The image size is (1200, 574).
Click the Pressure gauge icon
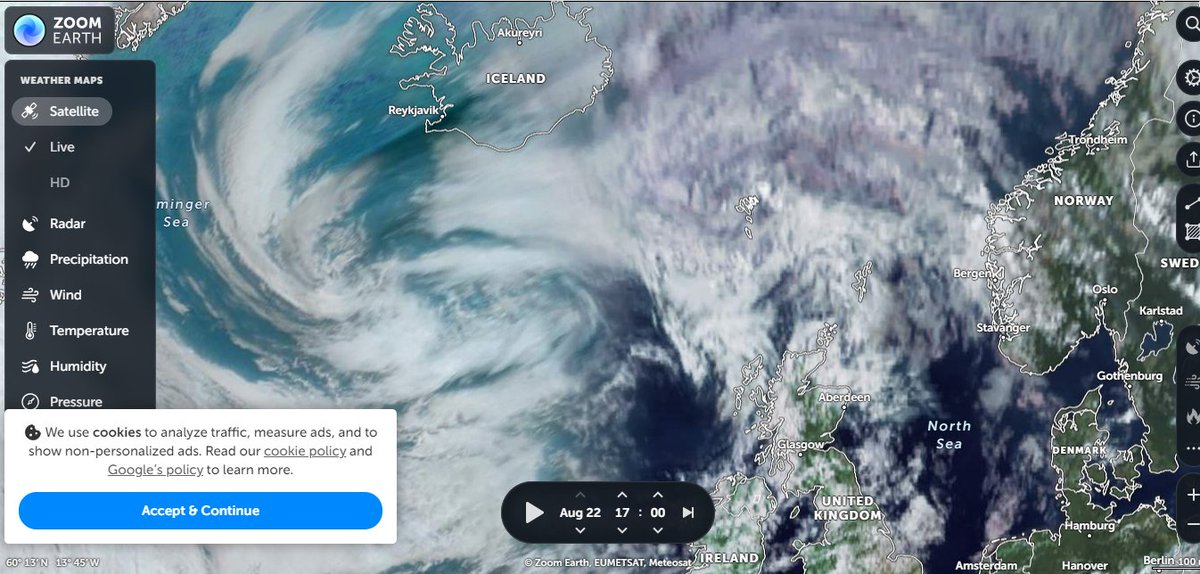(30, 402)
